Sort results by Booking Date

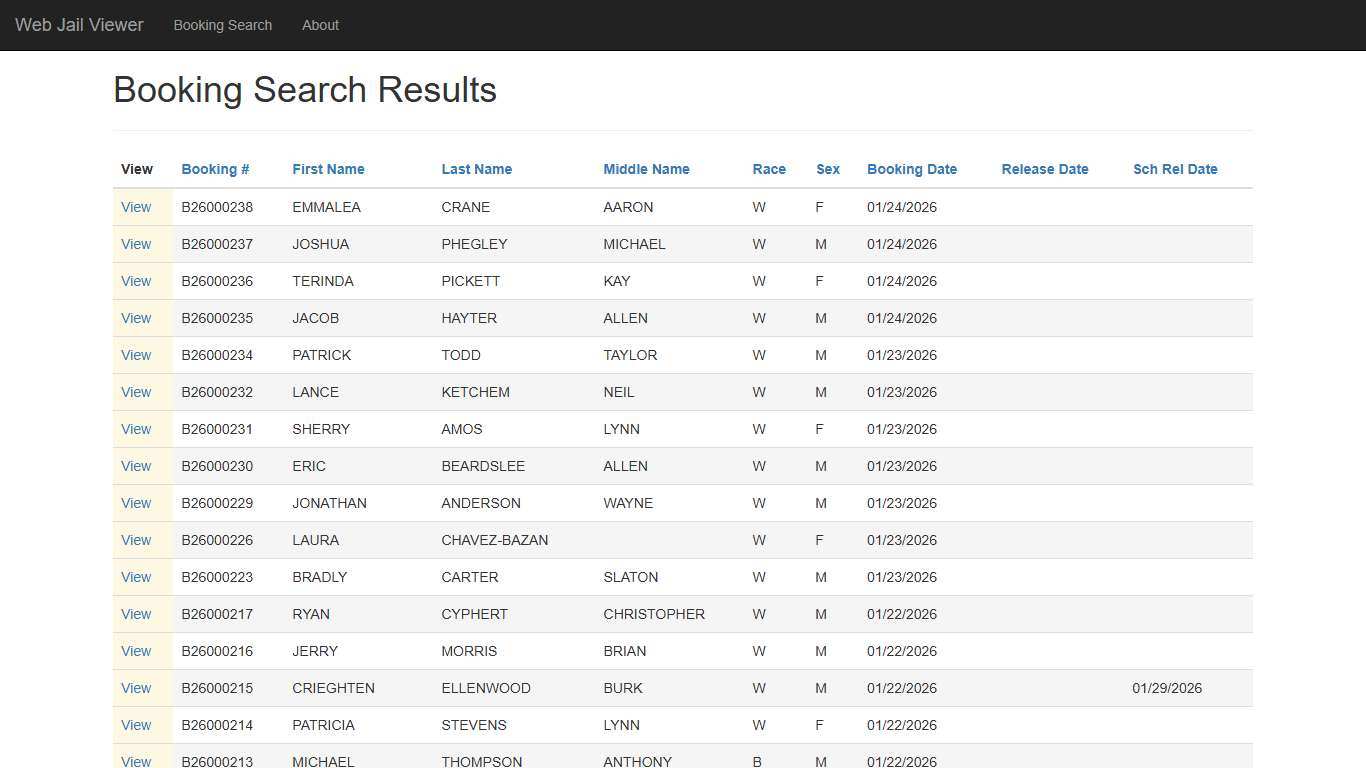pos(912,169)
